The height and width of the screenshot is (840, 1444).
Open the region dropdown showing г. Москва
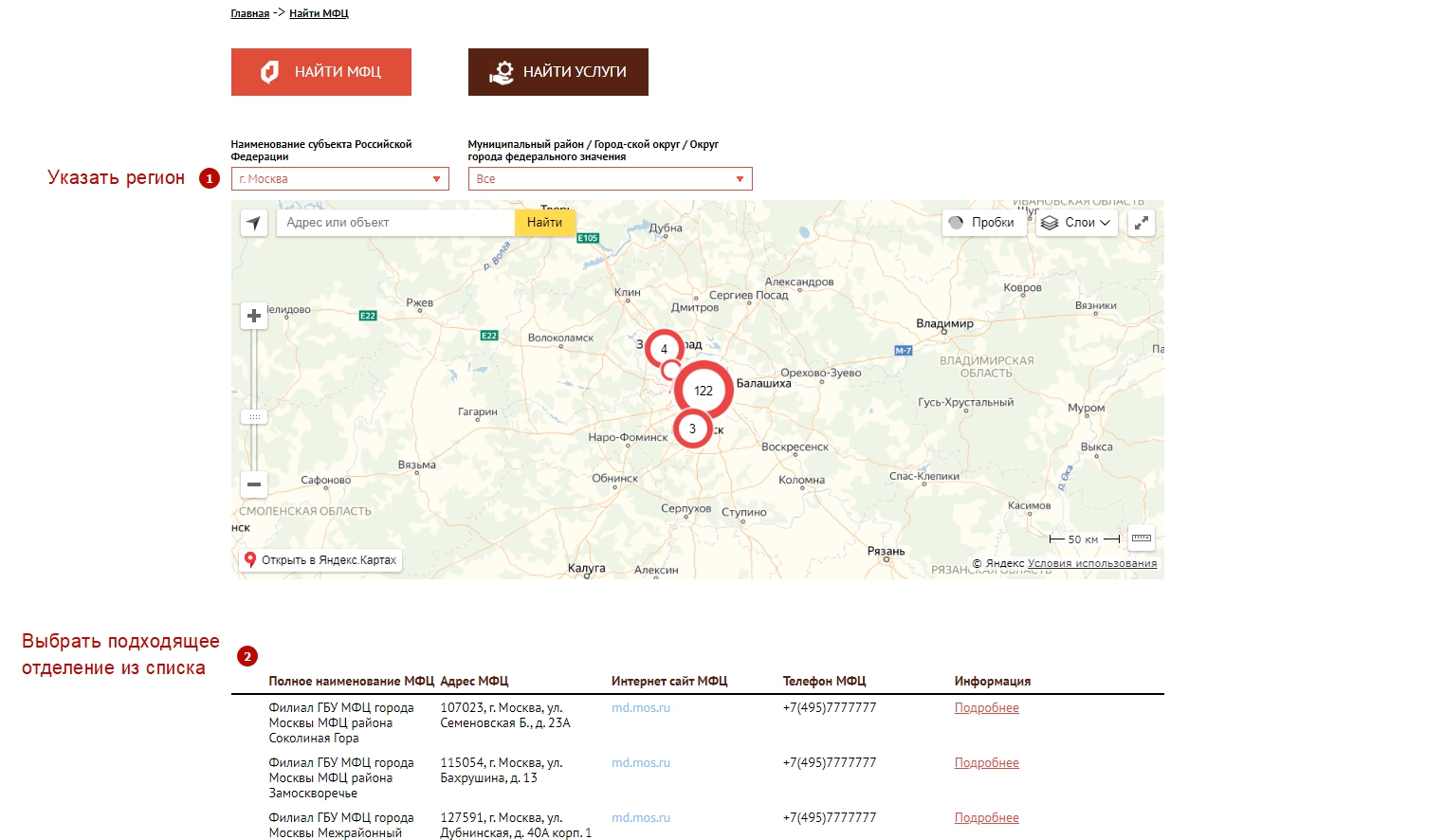[x=340, y=179]
